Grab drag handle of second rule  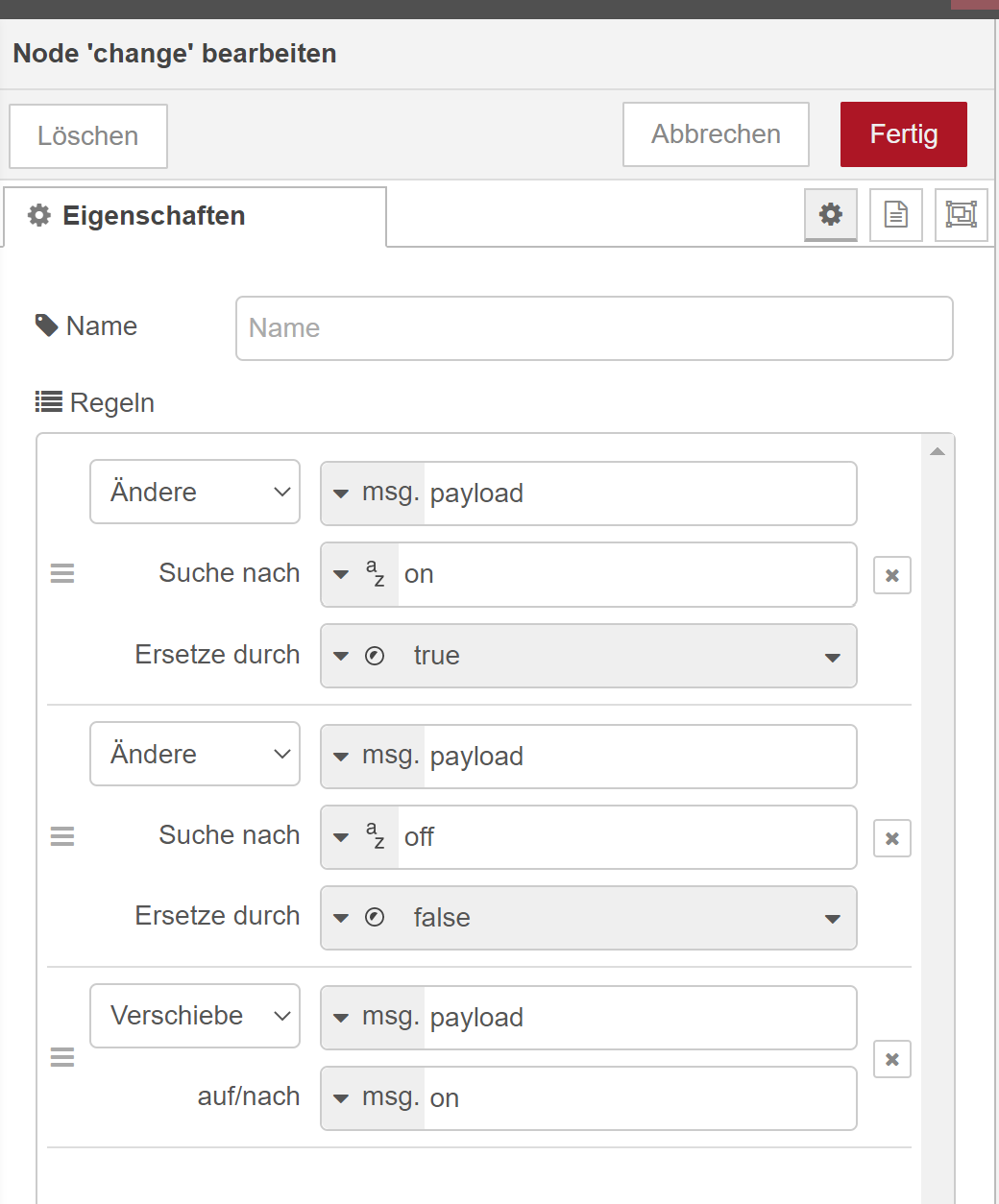62,836
